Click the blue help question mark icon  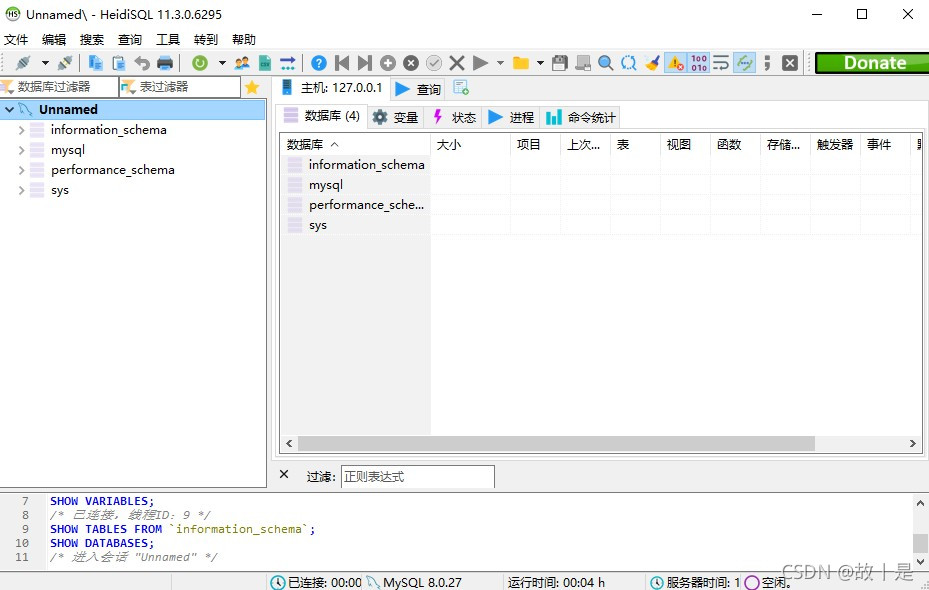coord(319,63)
